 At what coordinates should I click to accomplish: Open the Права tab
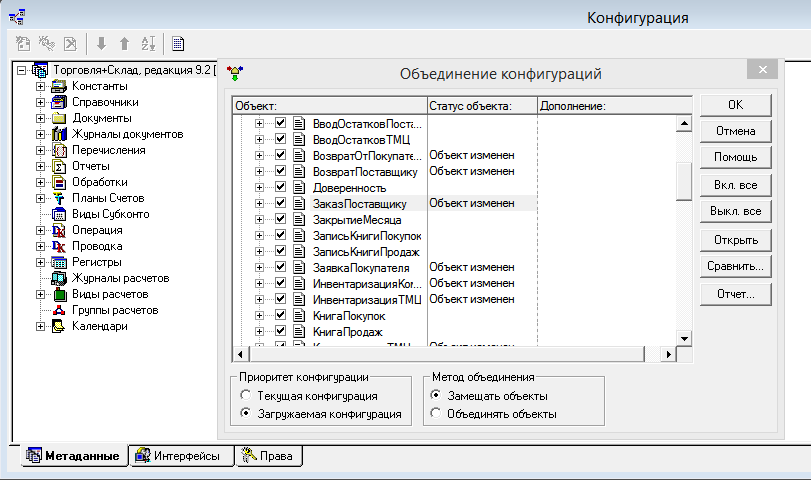(268, 456)
